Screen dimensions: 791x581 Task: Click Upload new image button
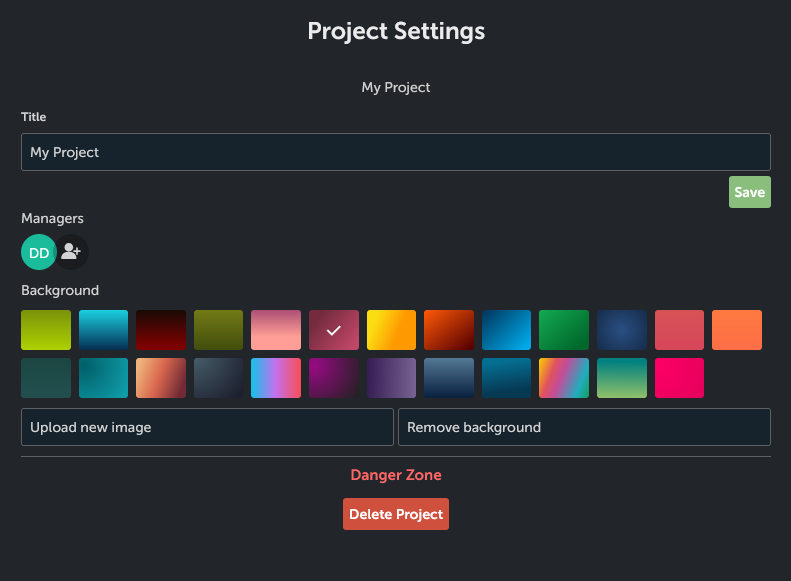pos(207,427)
